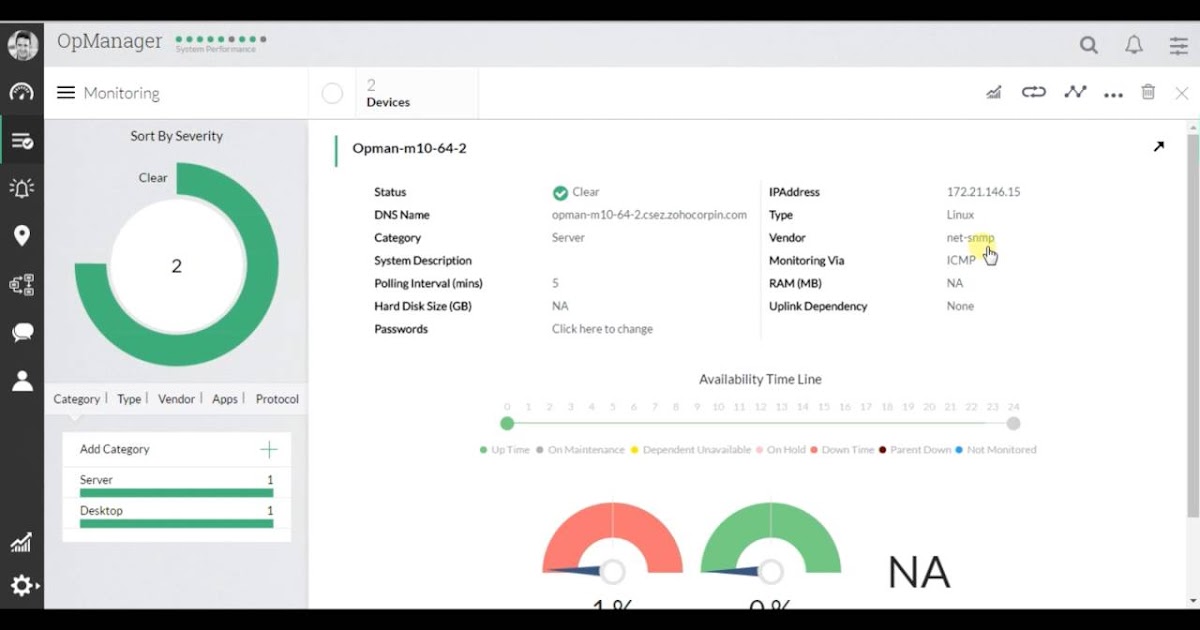Click the OpManager logo title
Screen dimensions: 1200x630
(109, 42)
